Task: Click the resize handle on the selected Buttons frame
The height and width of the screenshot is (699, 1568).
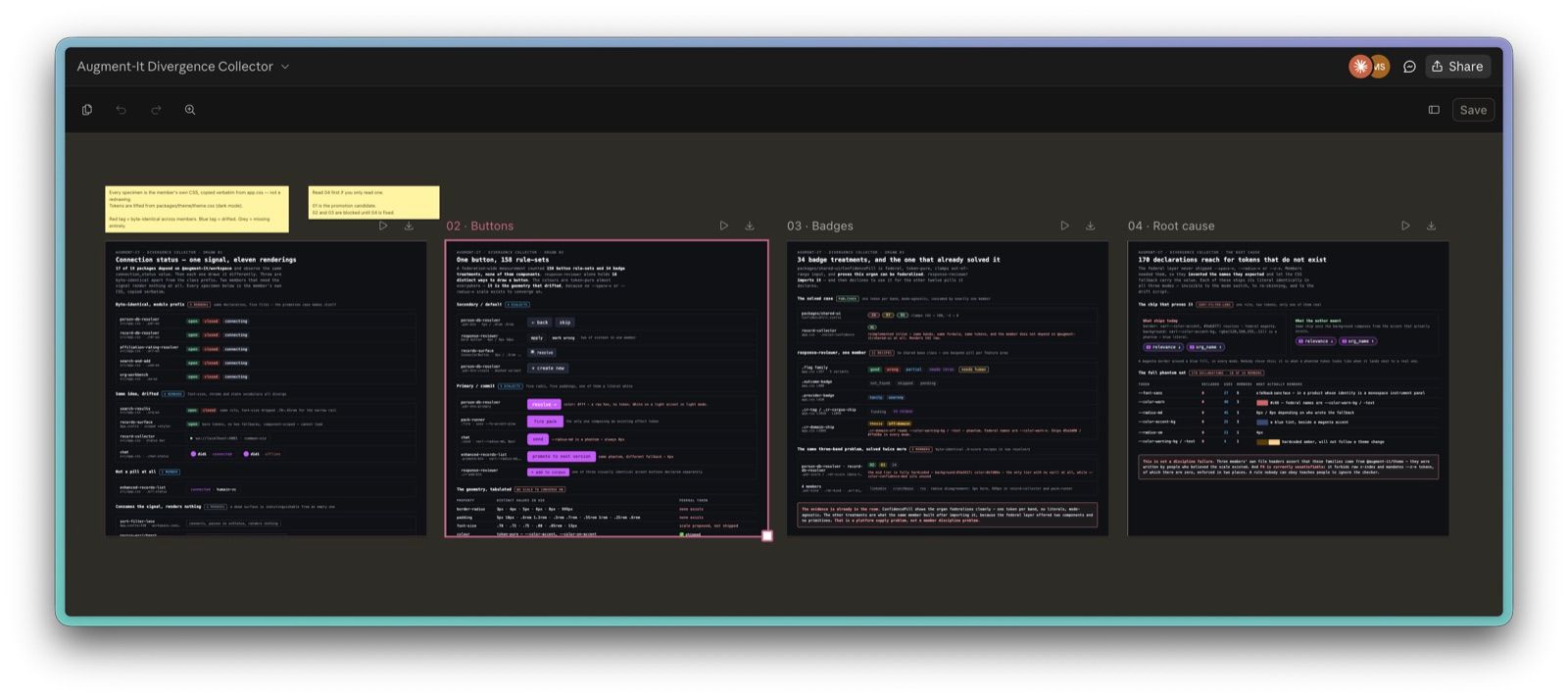Action: pos(767,535)
